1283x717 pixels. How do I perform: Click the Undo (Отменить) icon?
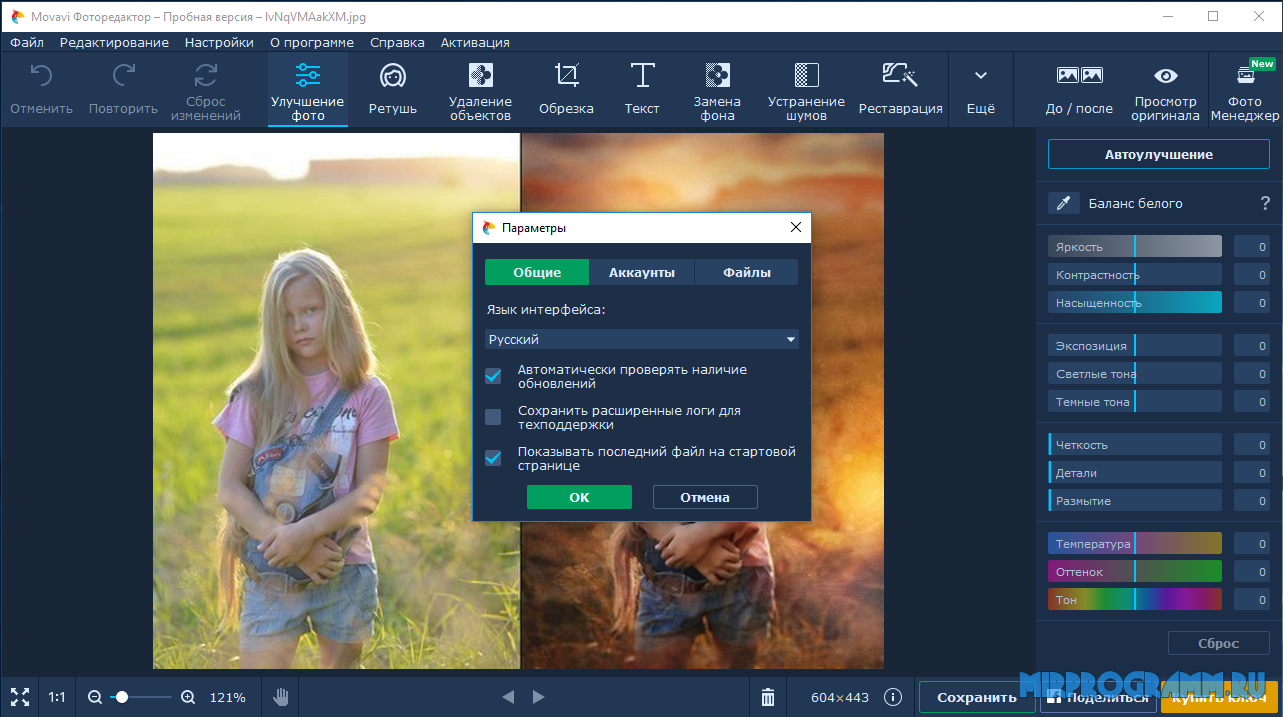(41, 75)
